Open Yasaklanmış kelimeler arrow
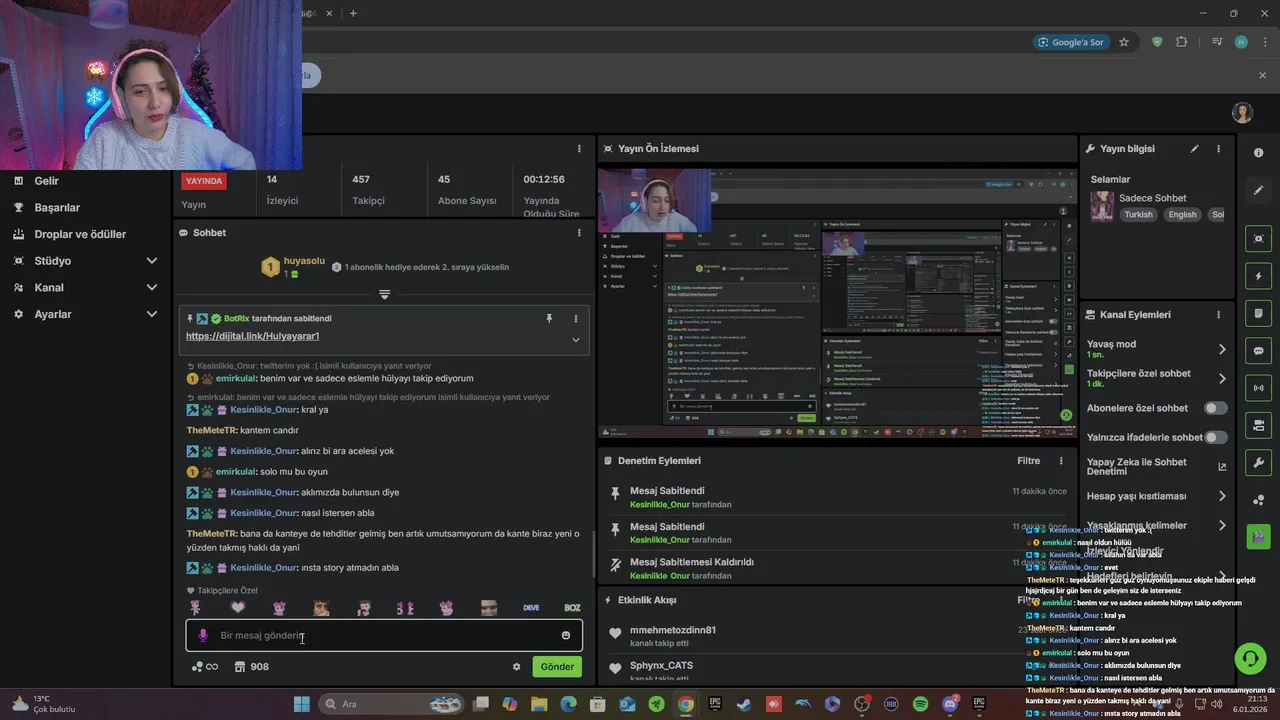The height and width of the screenshot is (720, 1280). pos(1222,525)
